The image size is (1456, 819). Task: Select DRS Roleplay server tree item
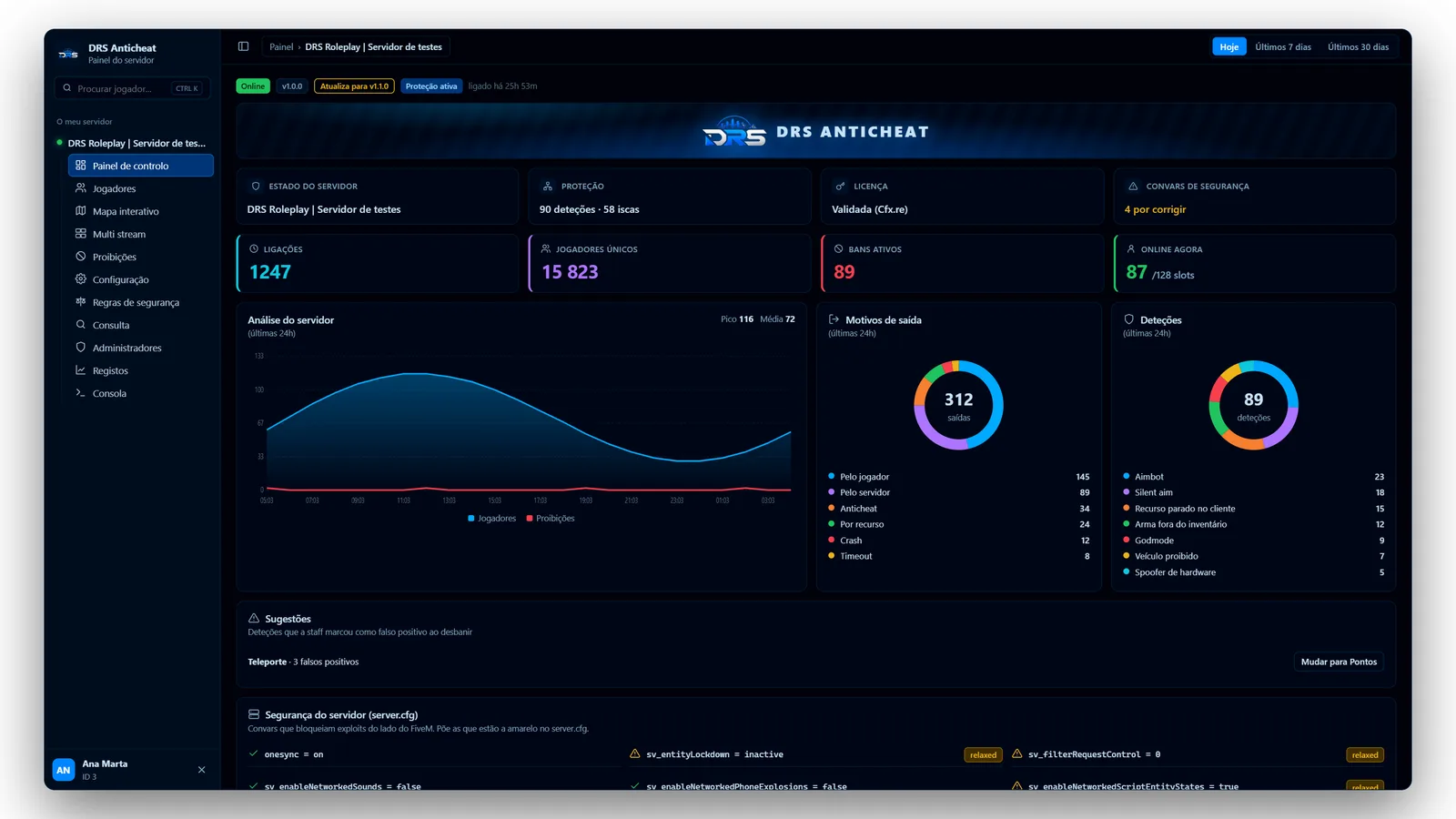coord(132,143)
